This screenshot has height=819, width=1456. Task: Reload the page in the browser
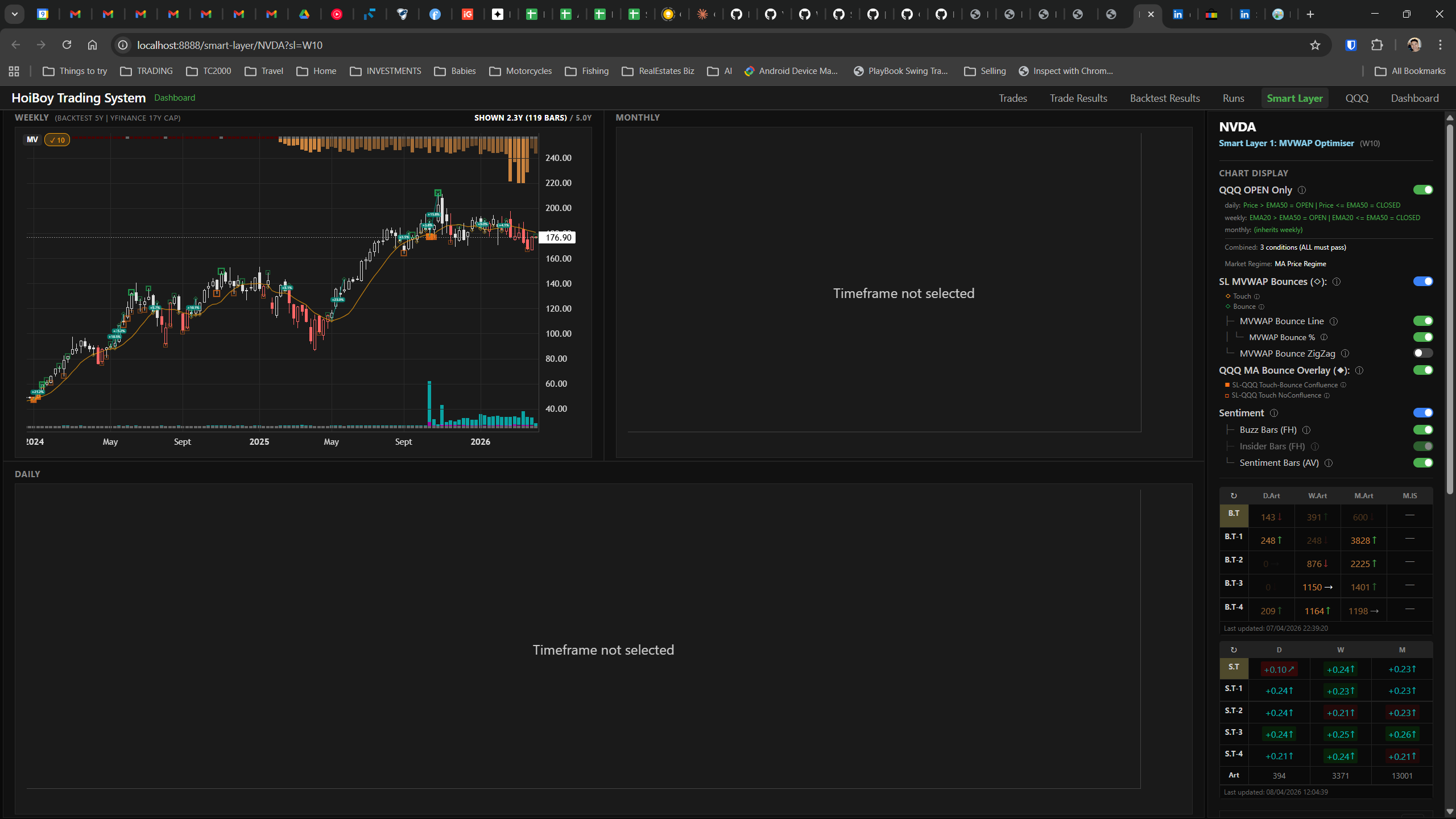[67, 45]
